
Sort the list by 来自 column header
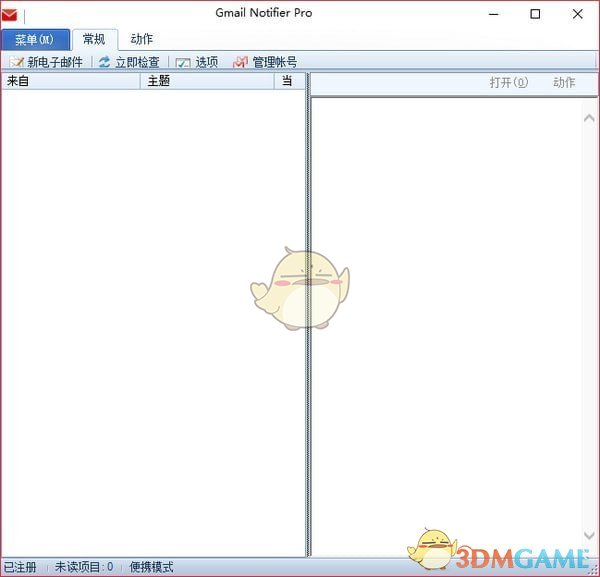[70, 81]
